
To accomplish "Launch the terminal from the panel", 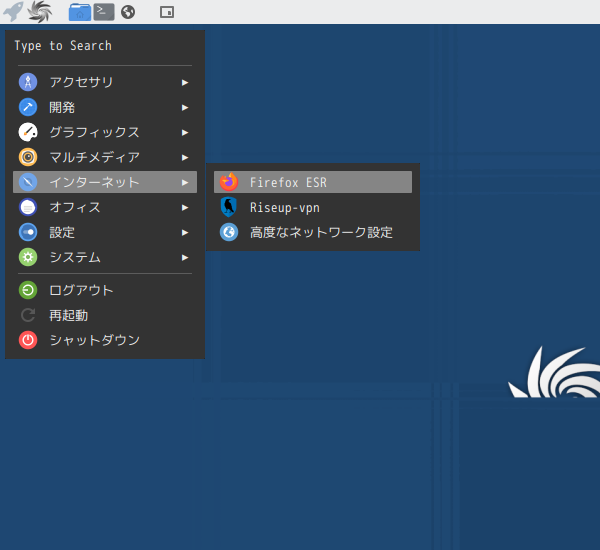I will 104,12.
